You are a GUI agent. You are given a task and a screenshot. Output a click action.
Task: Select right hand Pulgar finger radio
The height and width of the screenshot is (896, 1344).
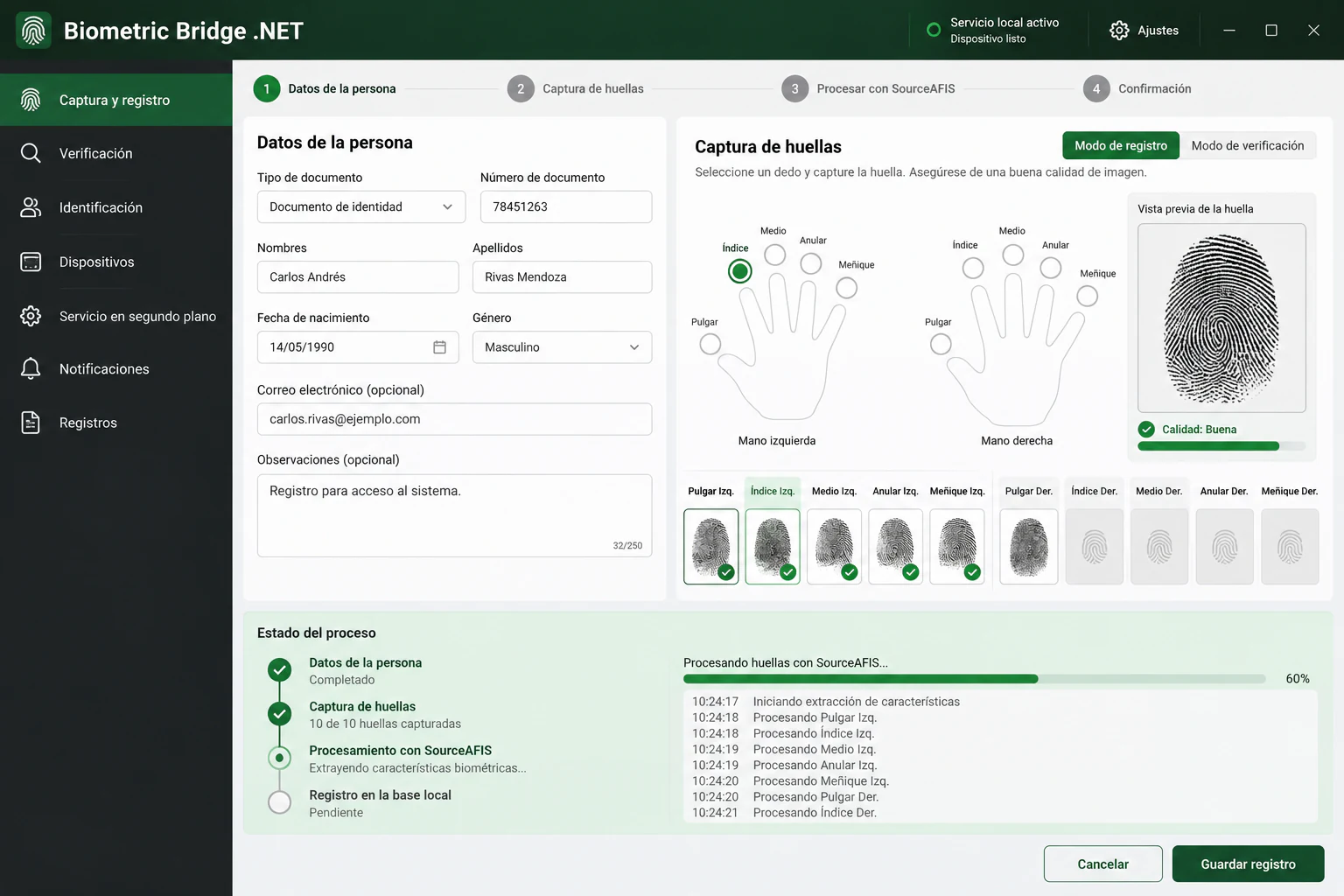click(x=941, y=344)
